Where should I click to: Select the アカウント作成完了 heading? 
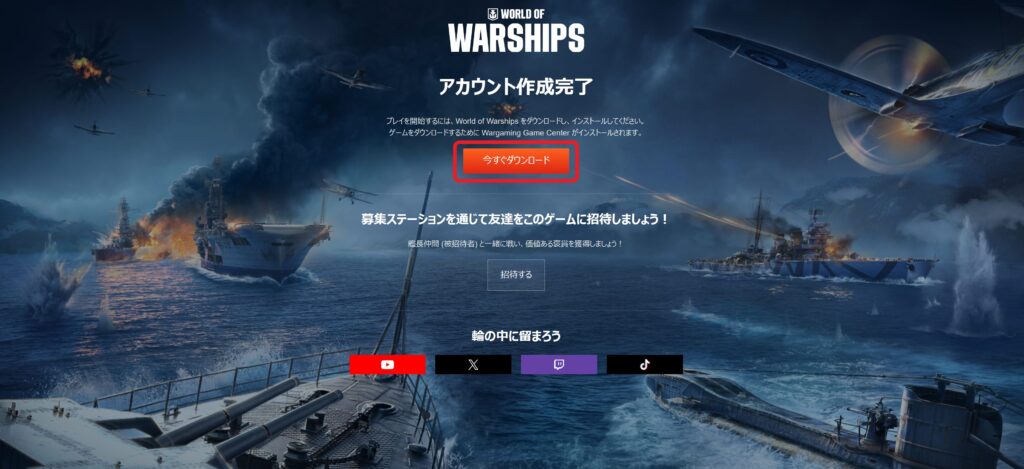pyautogui.click(x=516, y=87)
